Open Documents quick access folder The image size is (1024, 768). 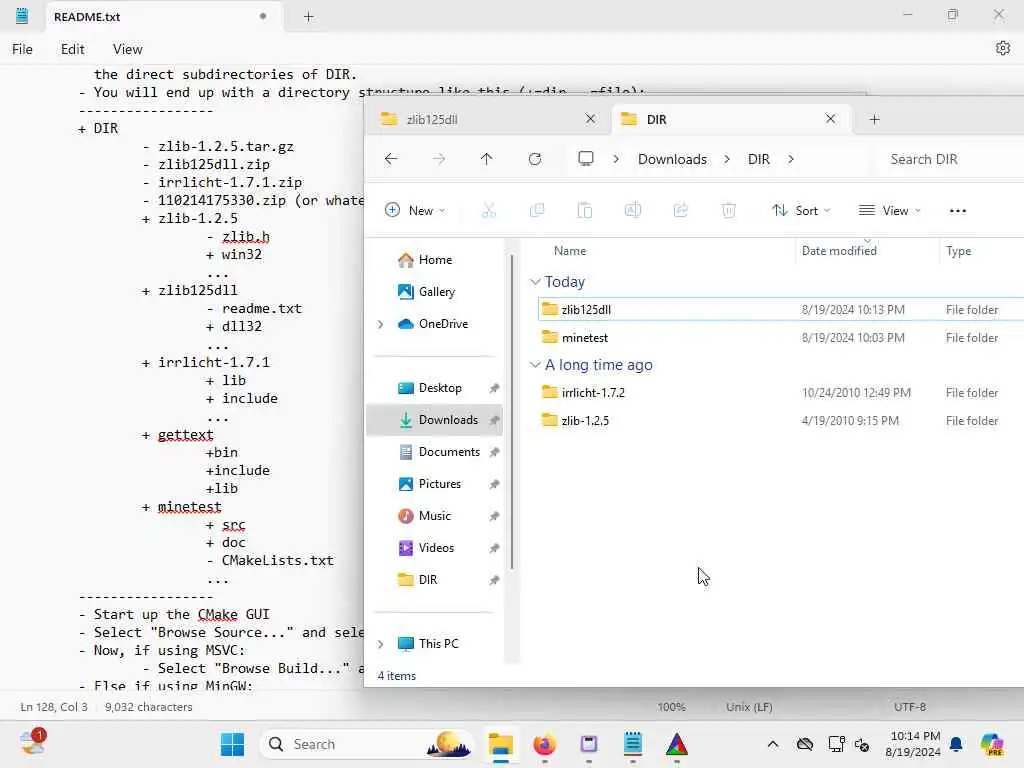(449, 452)
